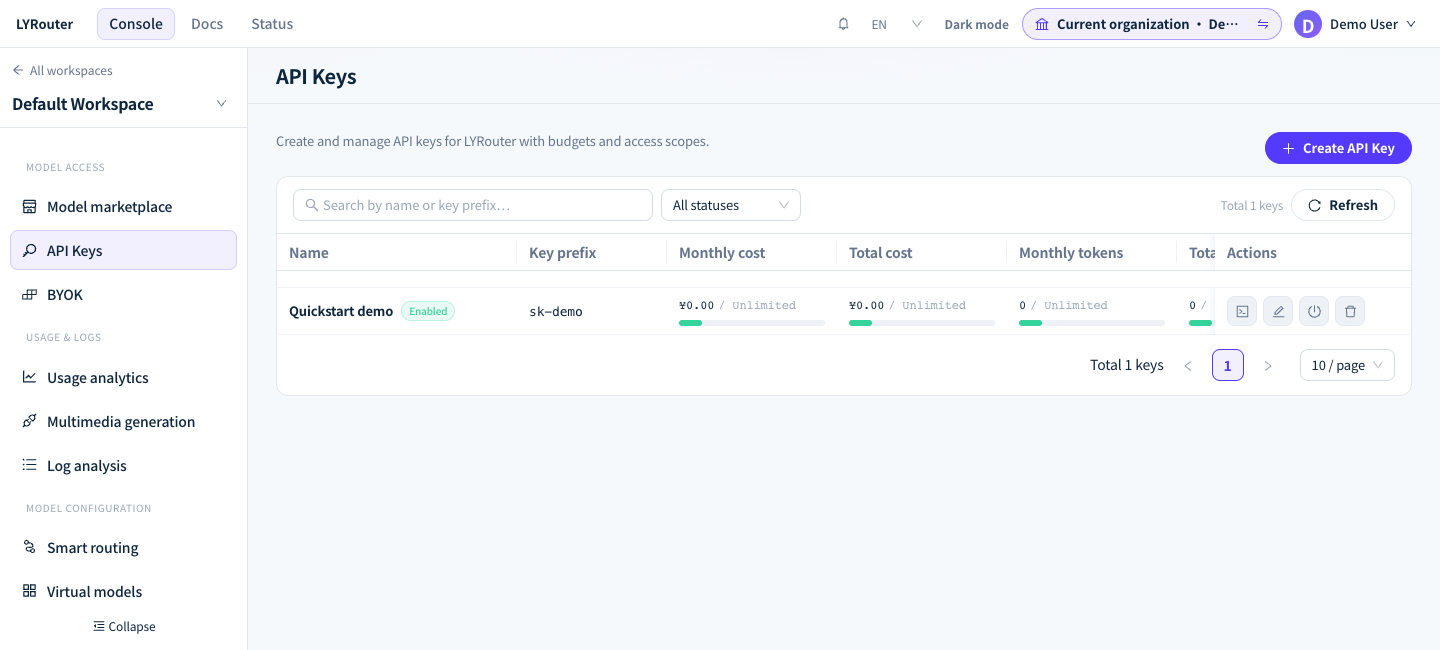Open Smart routing page

click(x=123, y=548)
